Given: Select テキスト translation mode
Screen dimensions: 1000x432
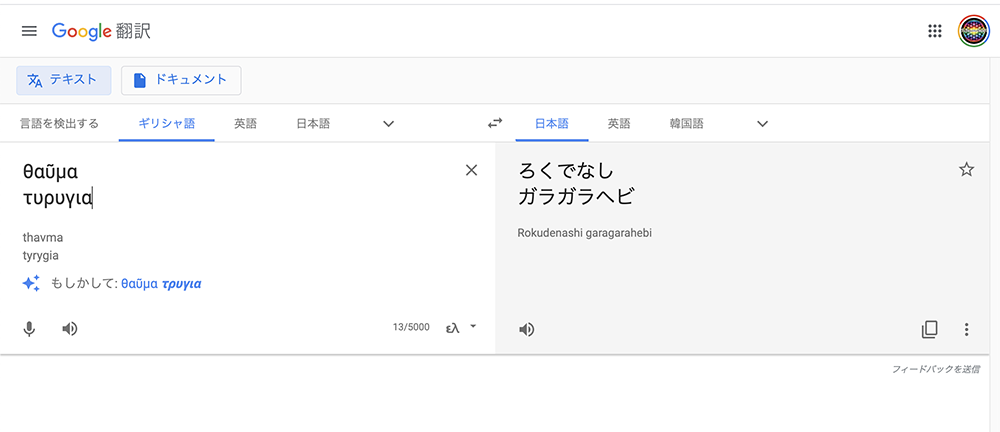Looking at the screenshot, I should point(63,80).
